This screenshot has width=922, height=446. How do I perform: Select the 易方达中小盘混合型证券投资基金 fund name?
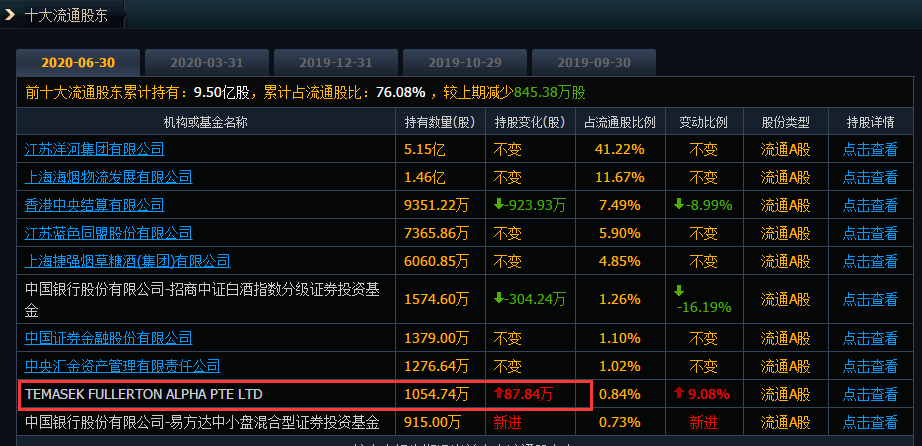coord(202,422)
